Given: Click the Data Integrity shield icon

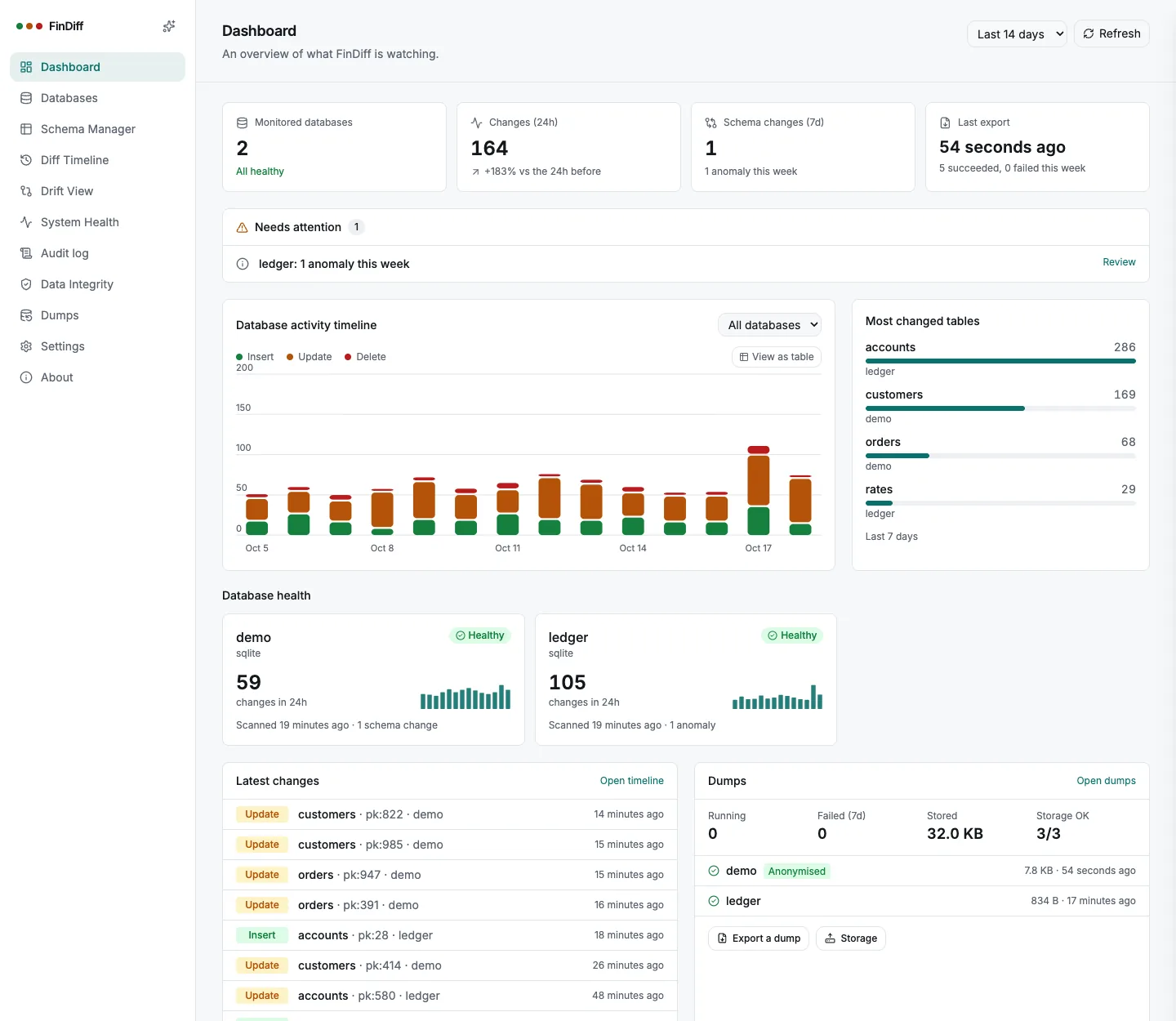Looking at the screenshot, I should click(26, 284).
